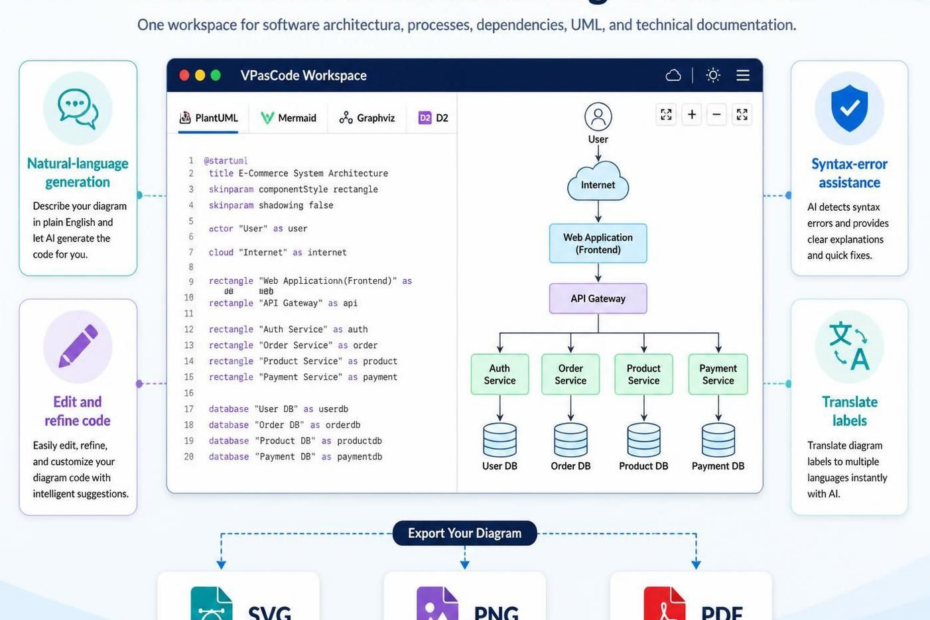Click code line '@startuml'
Viewport: 930px width, 620px height.
tap(225, 161)
